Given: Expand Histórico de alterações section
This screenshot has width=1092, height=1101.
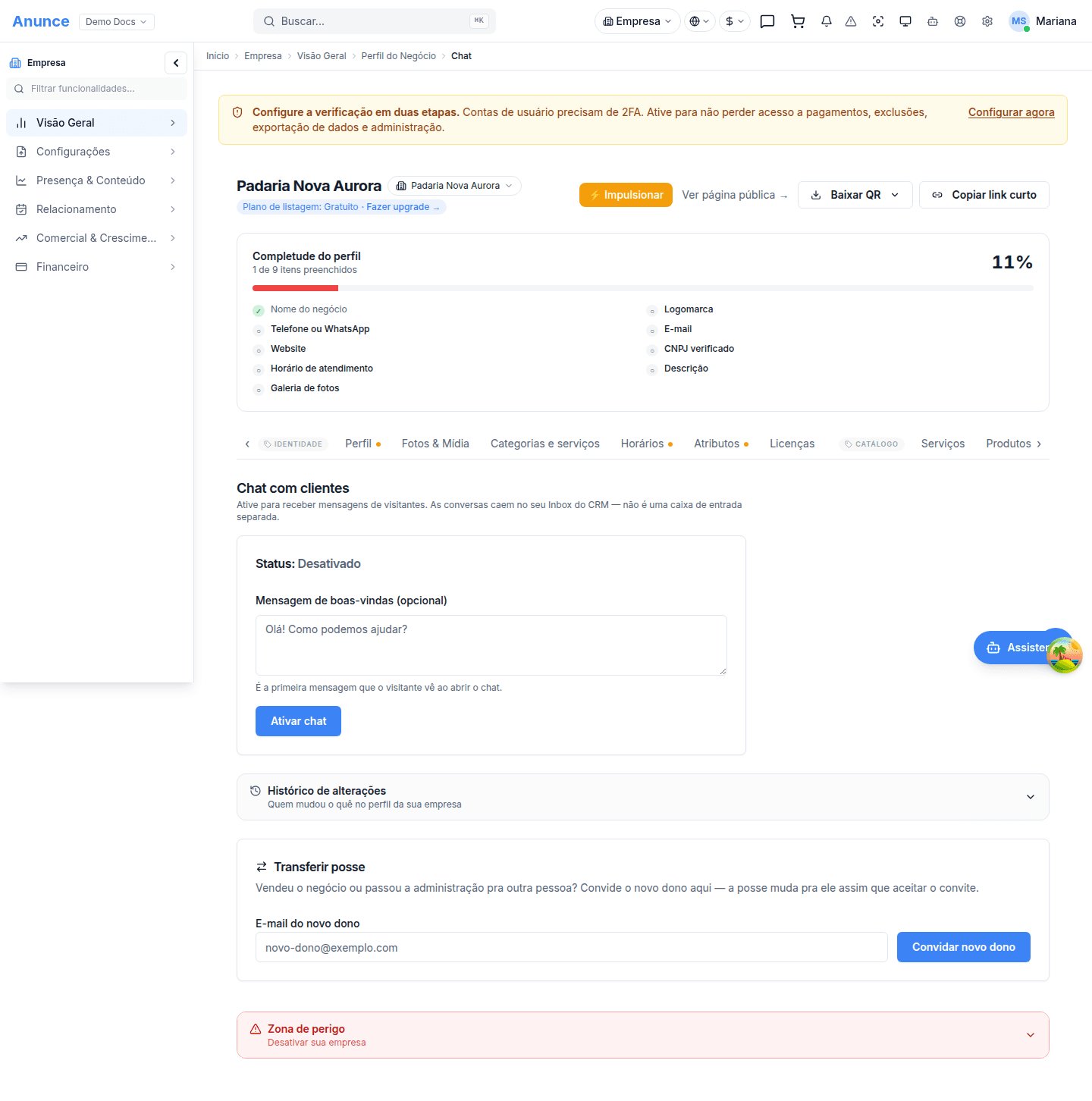Looking at the screenshot, I should [643, 797].
